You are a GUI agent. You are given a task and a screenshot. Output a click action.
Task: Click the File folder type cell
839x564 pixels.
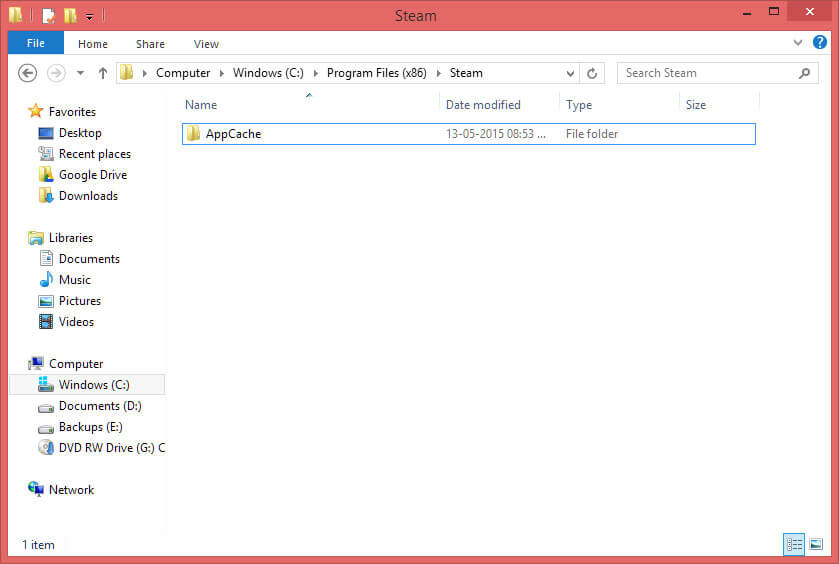pyautogui.click(x=592, y=134)
